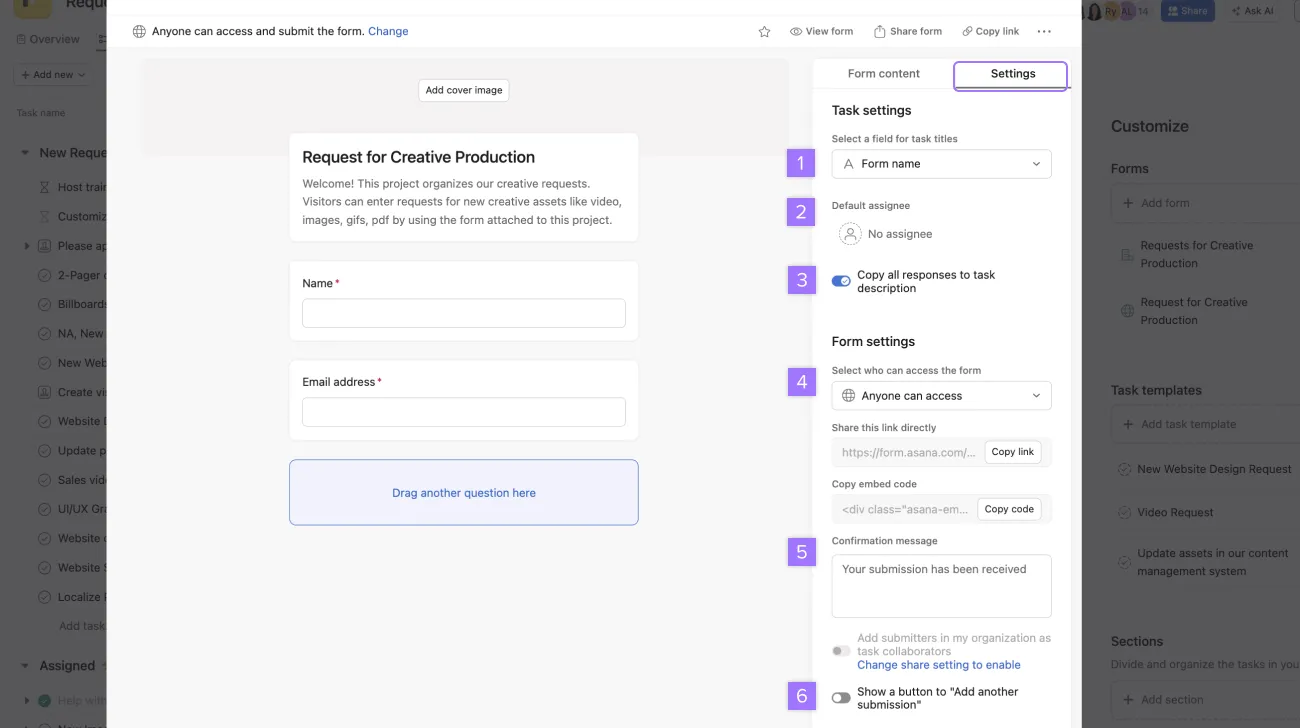Click Add task template in Customize panel
This screenshot has width=1300, height=728.
(1205, 424)
